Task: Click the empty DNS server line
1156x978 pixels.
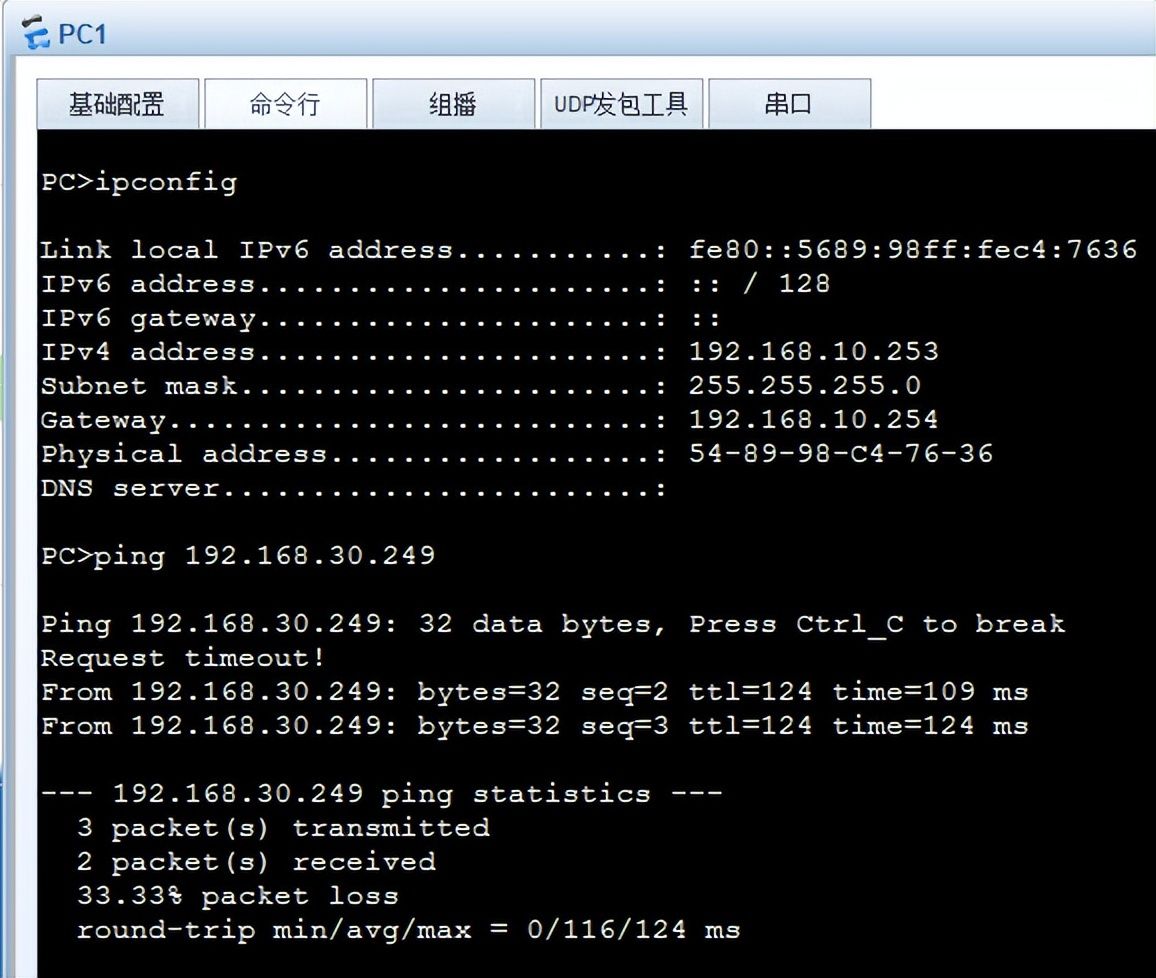Action: 354,488
